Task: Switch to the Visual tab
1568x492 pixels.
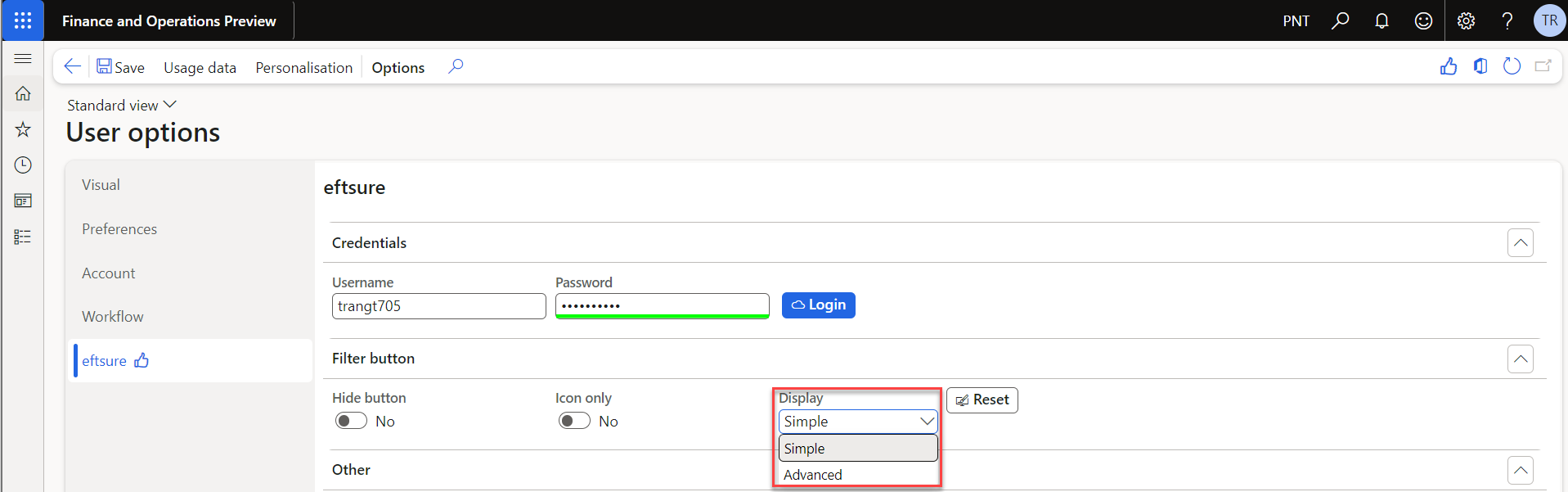Action: click(101, 185)
